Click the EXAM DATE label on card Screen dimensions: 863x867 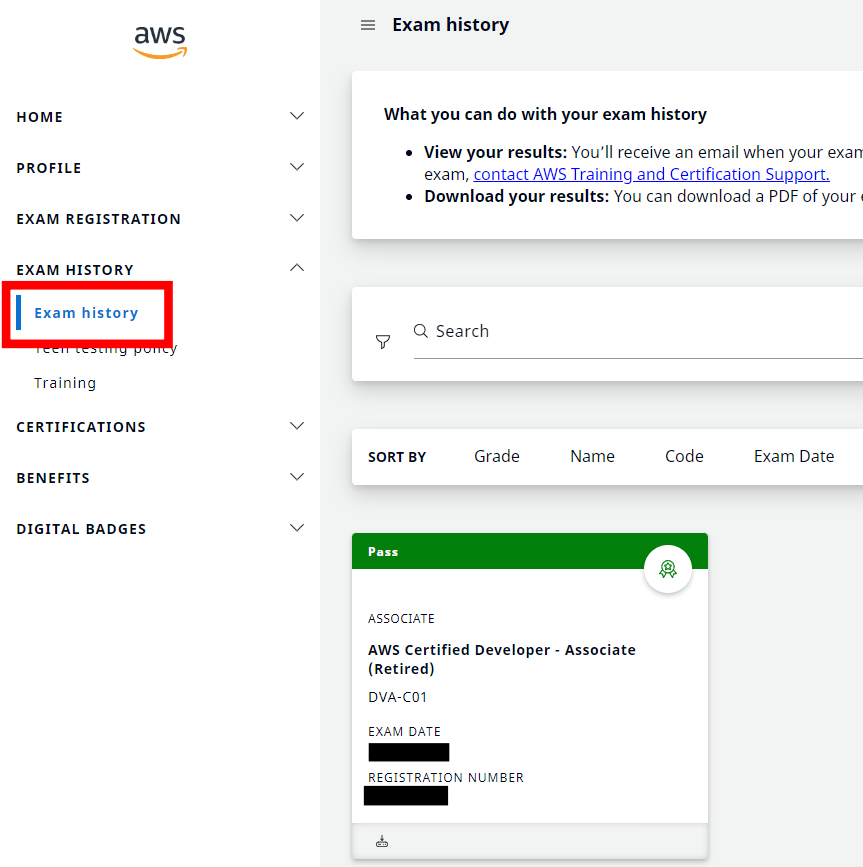pos(404,732)
